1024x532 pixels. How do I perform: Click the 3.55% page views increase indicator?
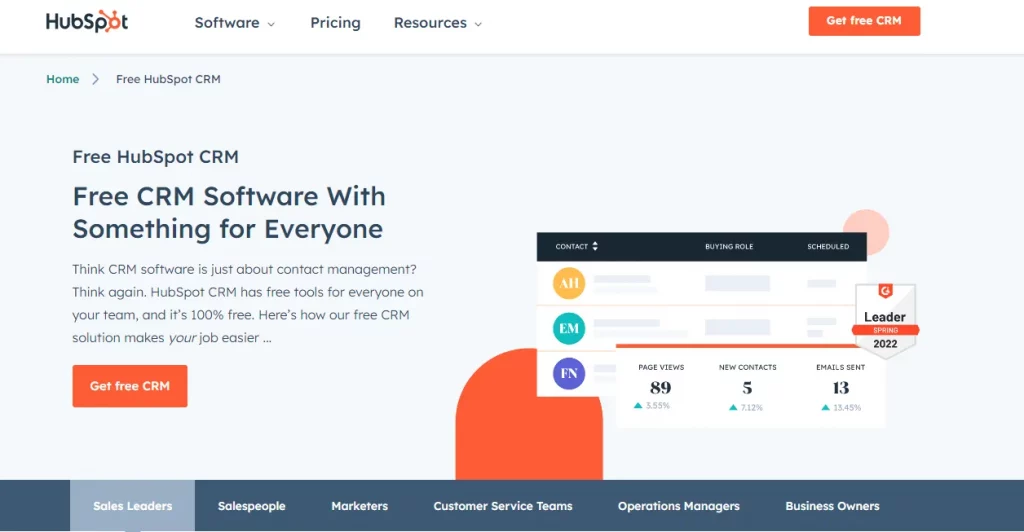[x=652, y=405]
